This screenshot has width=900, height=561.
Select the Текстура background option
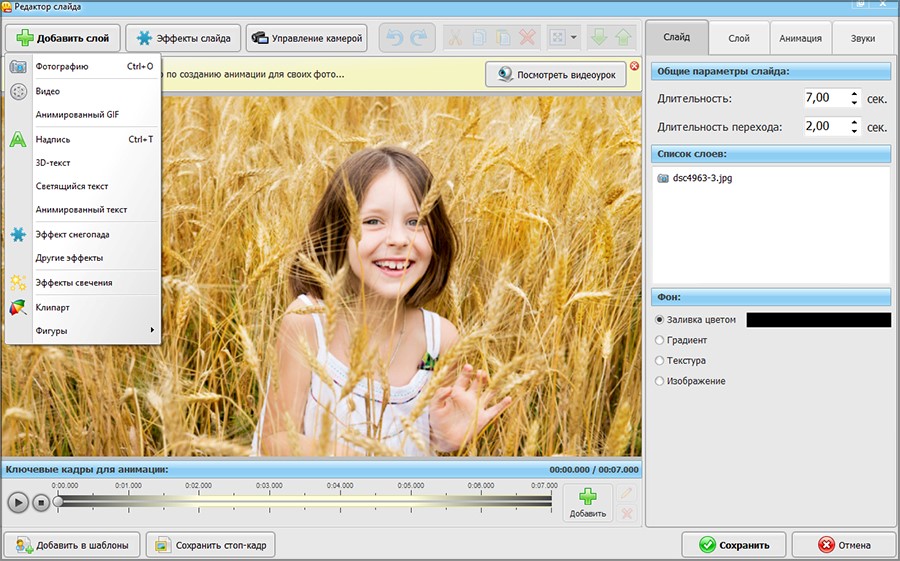[659, 360]
